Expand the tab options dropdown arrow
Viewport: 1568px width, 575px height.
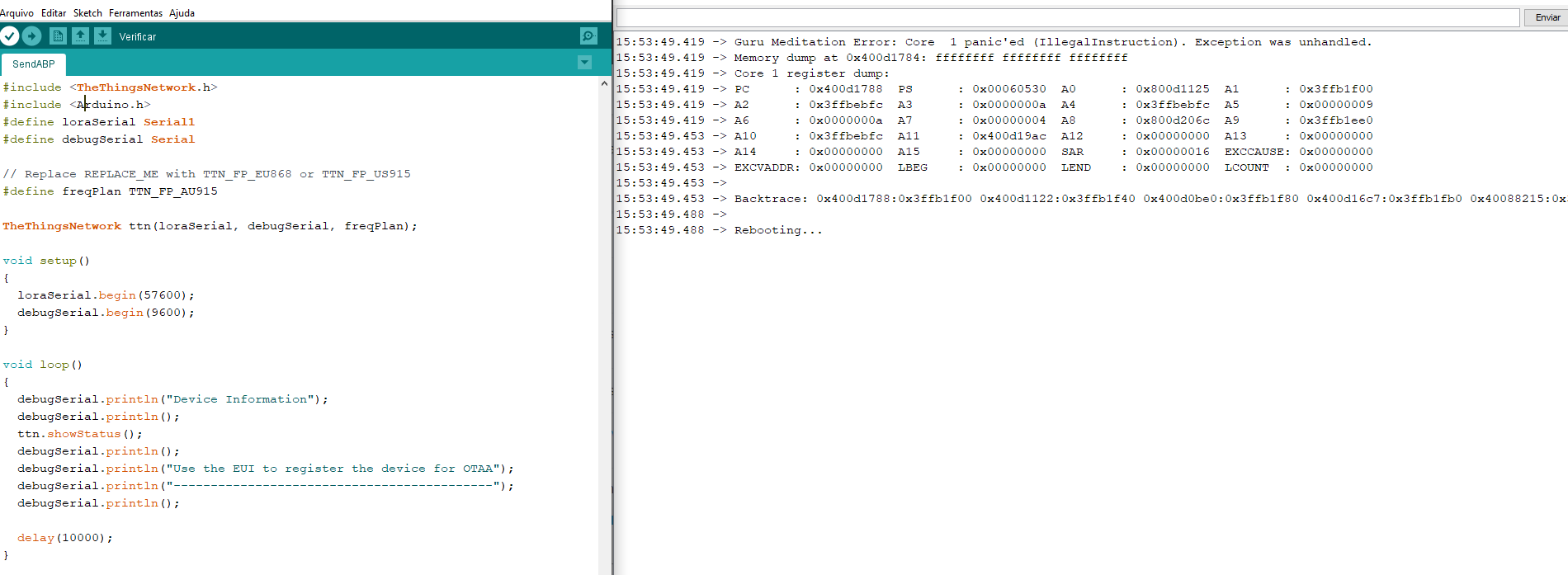[585, 63]
